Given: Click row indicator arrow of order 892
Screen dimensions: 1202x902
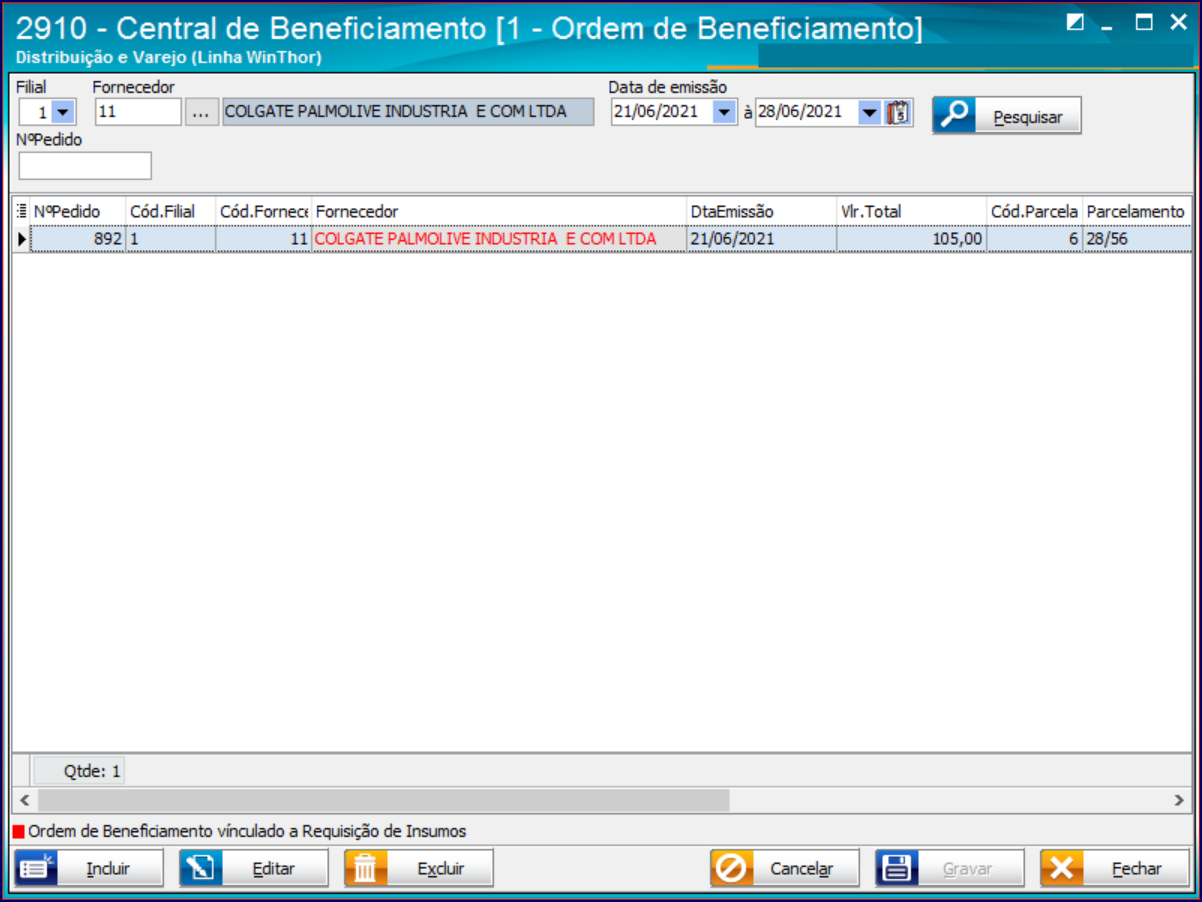Looking at the screenshot, I should [22, 239].
